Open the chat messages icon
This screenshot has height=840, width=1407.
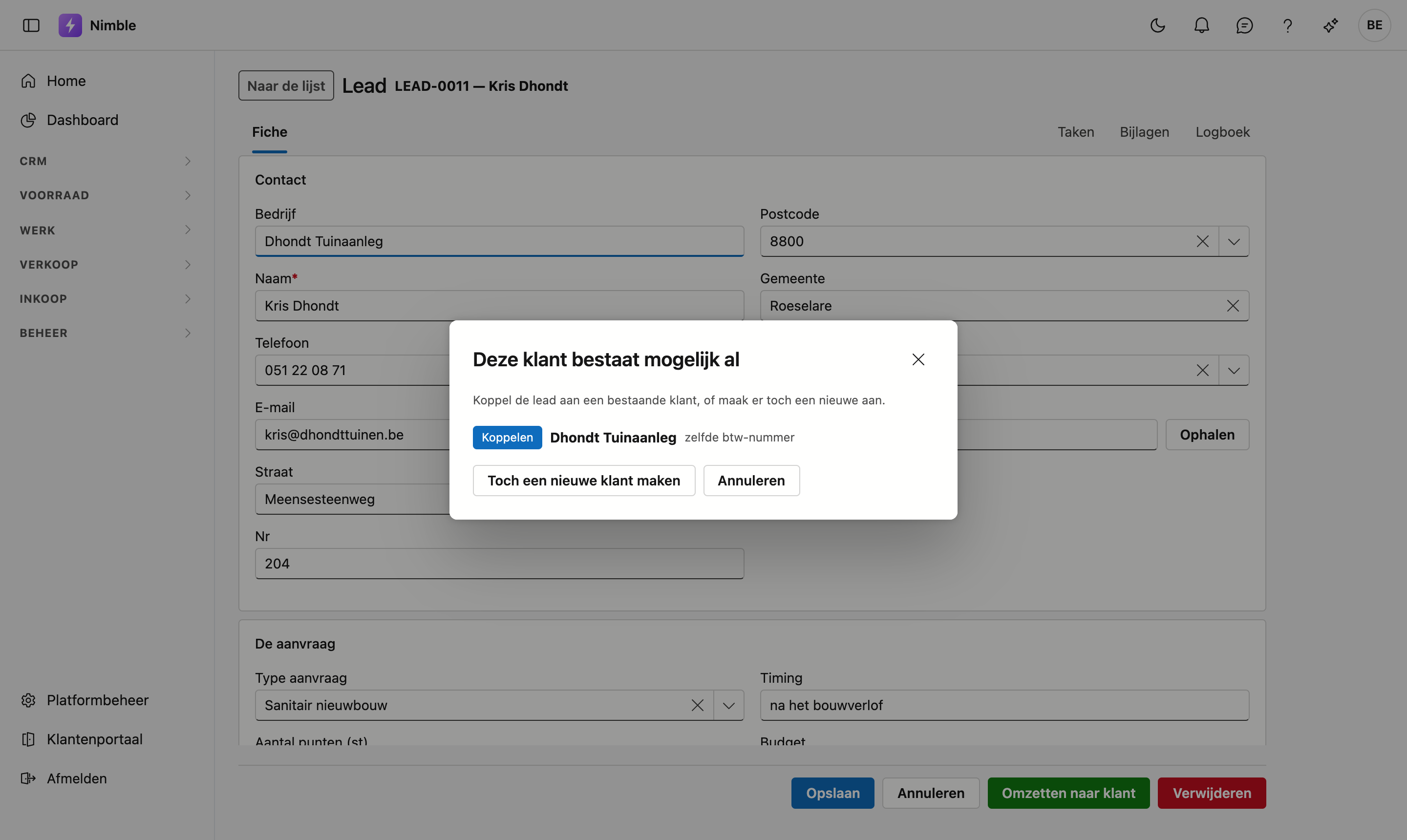coord(1244,25)
